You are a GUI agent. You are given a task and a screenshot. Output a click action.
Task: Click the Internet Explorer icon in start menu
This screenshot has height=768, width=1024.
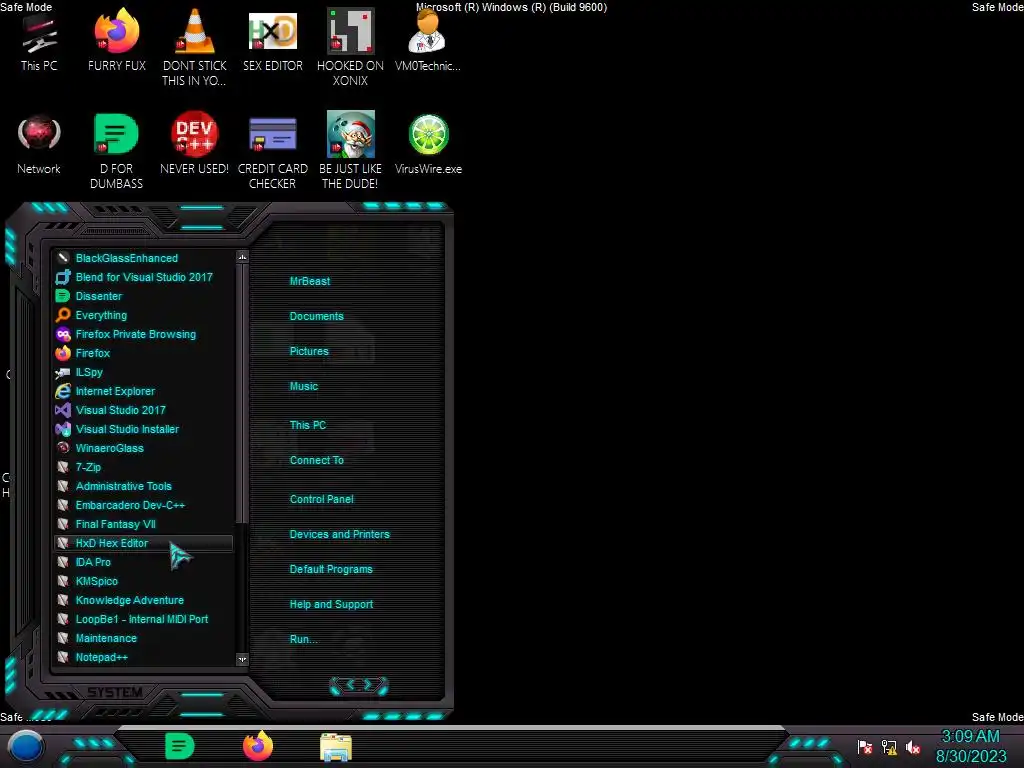pos(63,391)
